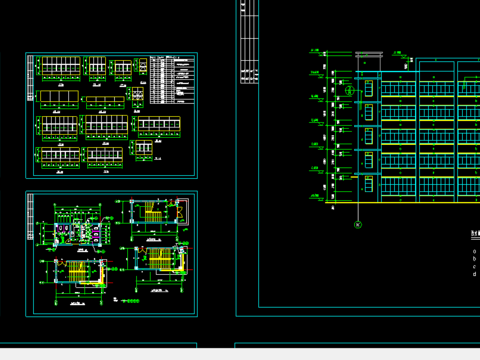
Task: Click the letter d in the notes list
Action: click(474, 274)
